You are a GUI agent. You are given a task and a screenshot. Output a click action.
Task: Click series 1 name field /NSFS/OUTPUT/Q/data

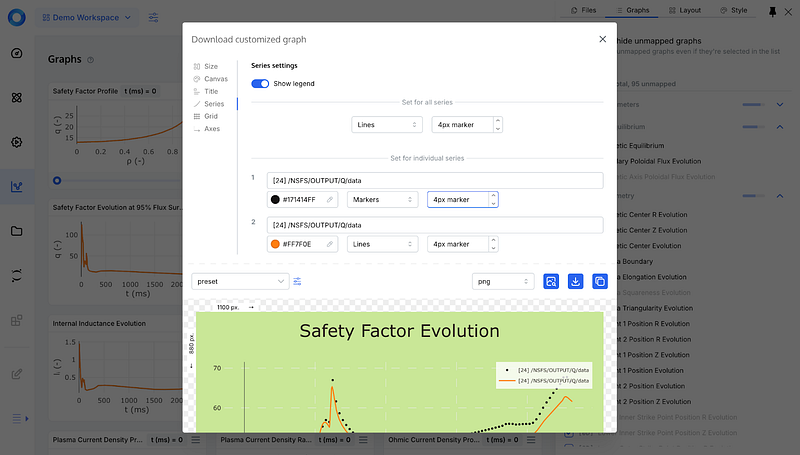[x=435, y=181]
